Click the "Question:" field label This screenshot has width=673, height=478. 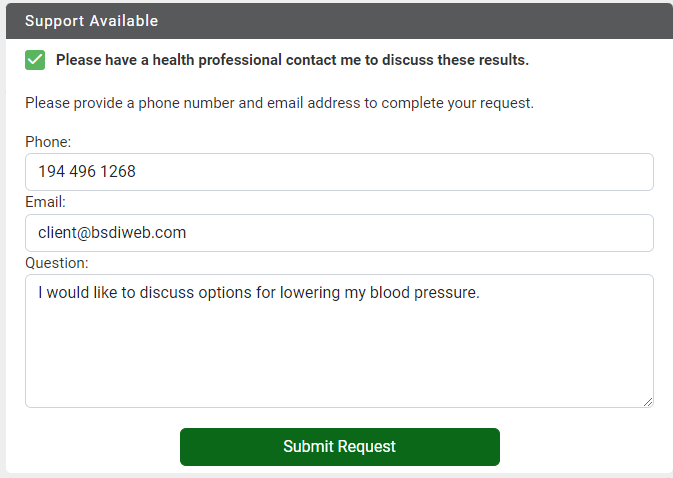(57, 263)
